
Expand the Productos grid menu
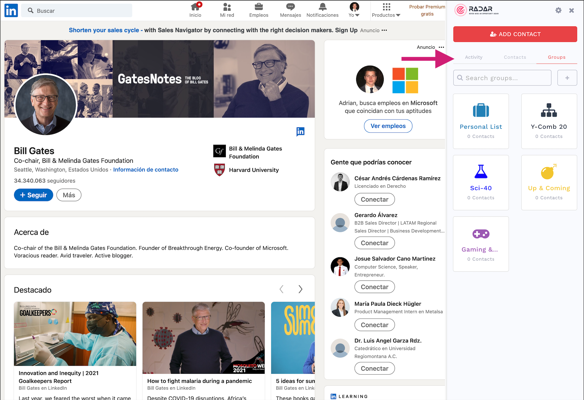tap(386, 10)
